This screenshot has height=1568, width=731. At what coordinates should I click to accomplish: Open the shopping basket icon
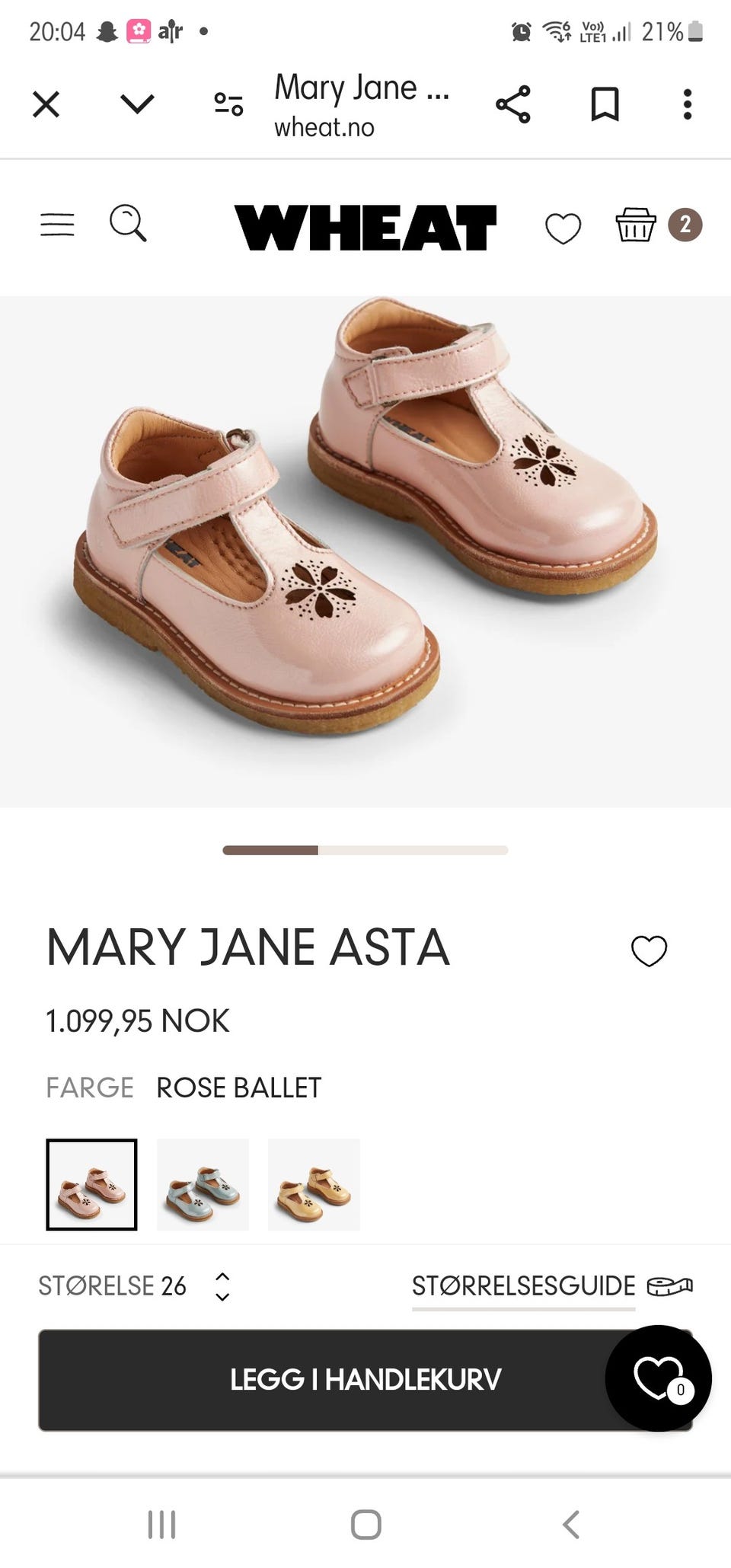click(635, 225)
